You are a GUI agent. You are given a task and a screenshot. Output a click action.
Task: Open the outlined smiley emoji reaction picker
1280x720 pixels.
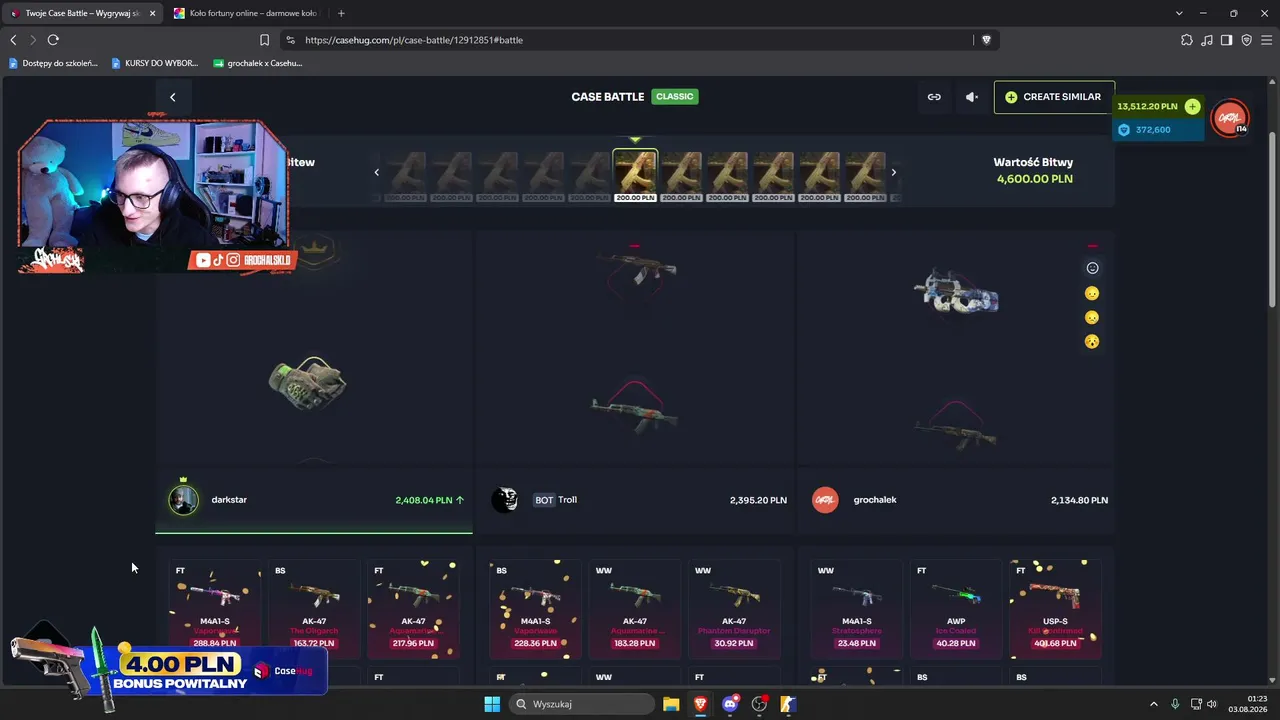pyautogui.click(x=1092, y=268)
